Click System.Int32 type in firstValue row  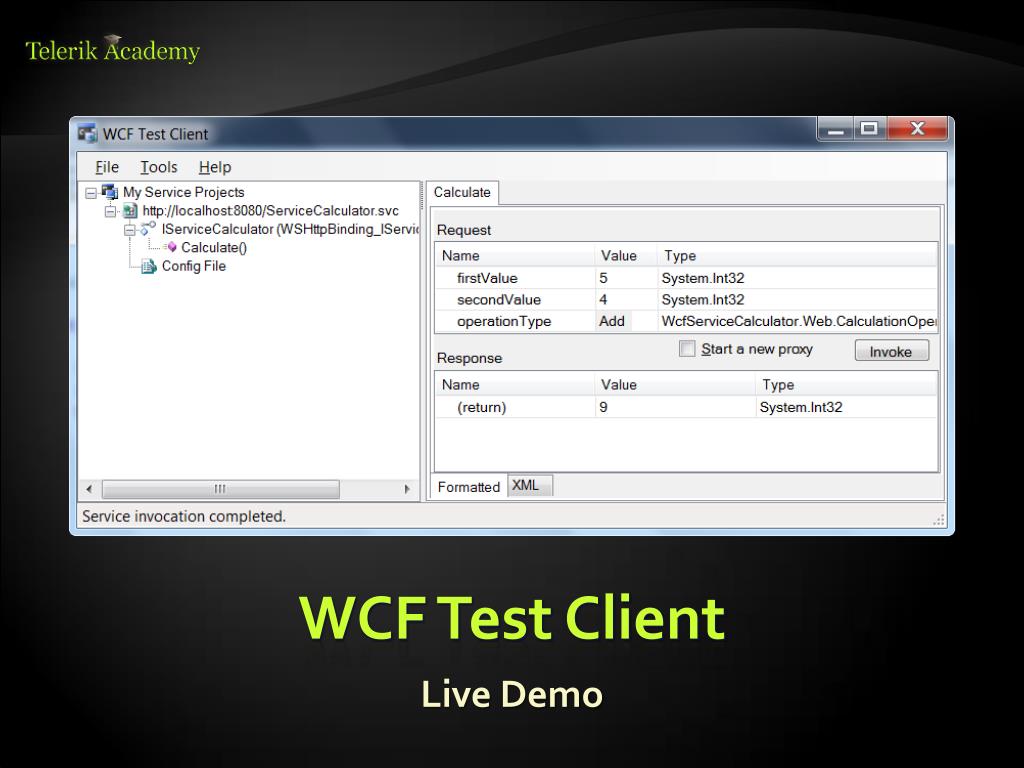pyautogui.click(x=703, y=278)
